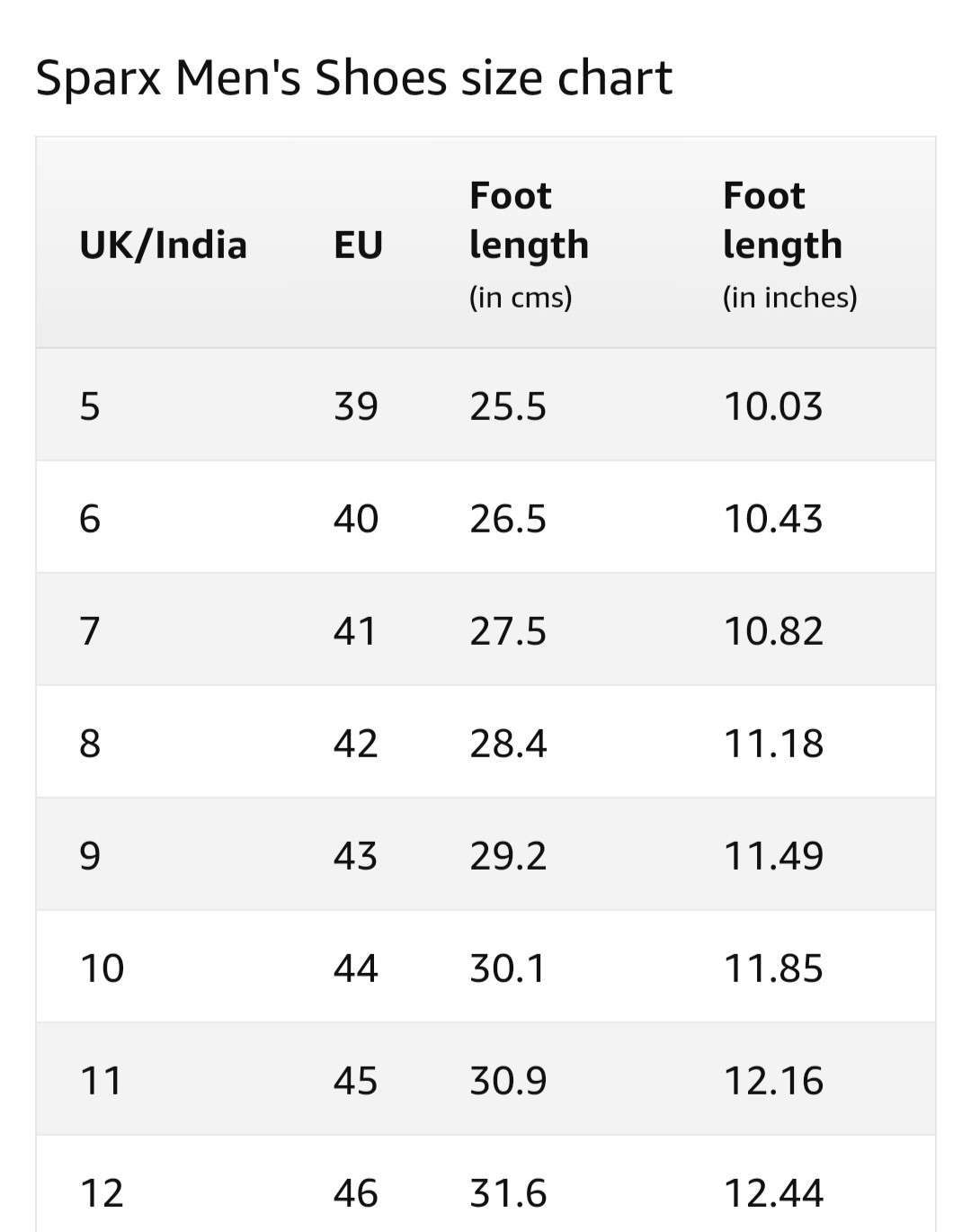The image size is (971, 1232).
Task: Click the 11.85 inches value
Action: 773,969
